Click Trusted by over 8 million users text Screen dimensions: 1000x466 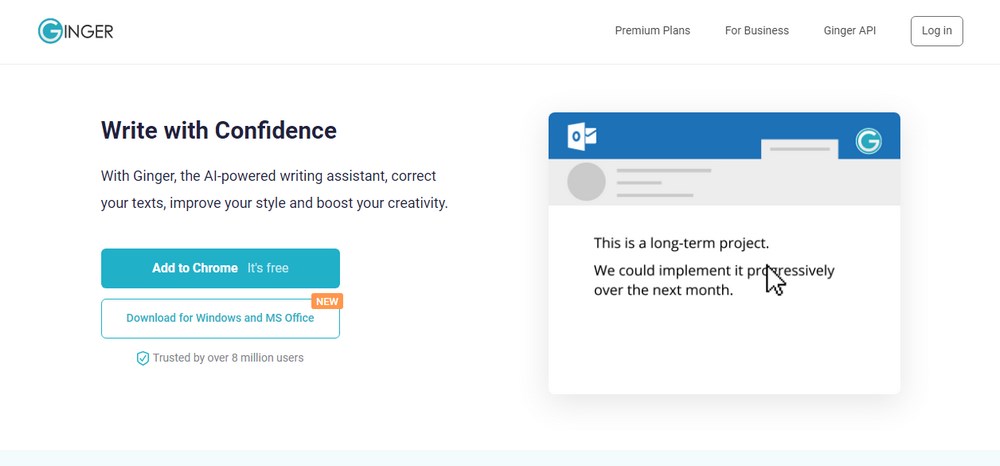(228, 358)
